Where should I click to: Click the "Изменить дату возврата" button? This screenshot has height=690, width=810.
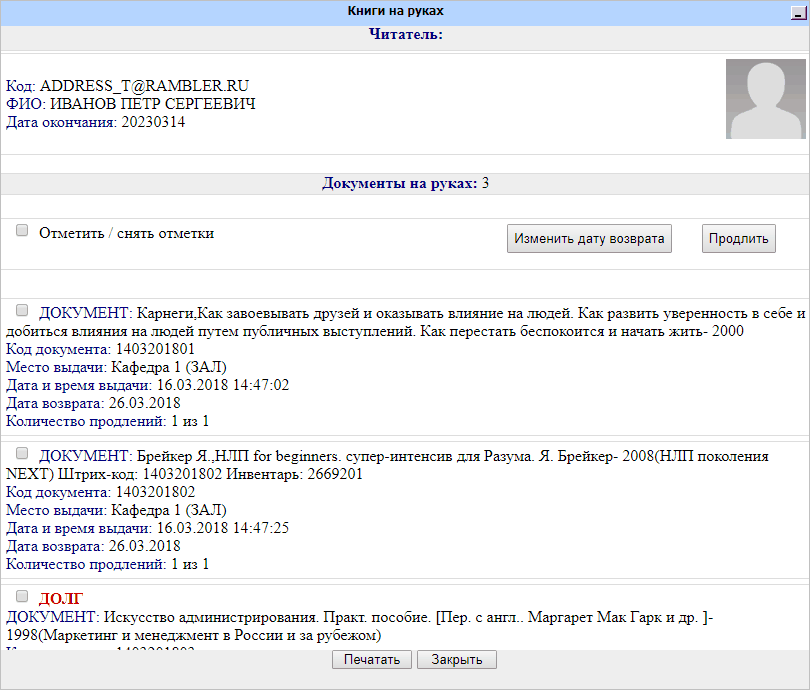589,238
